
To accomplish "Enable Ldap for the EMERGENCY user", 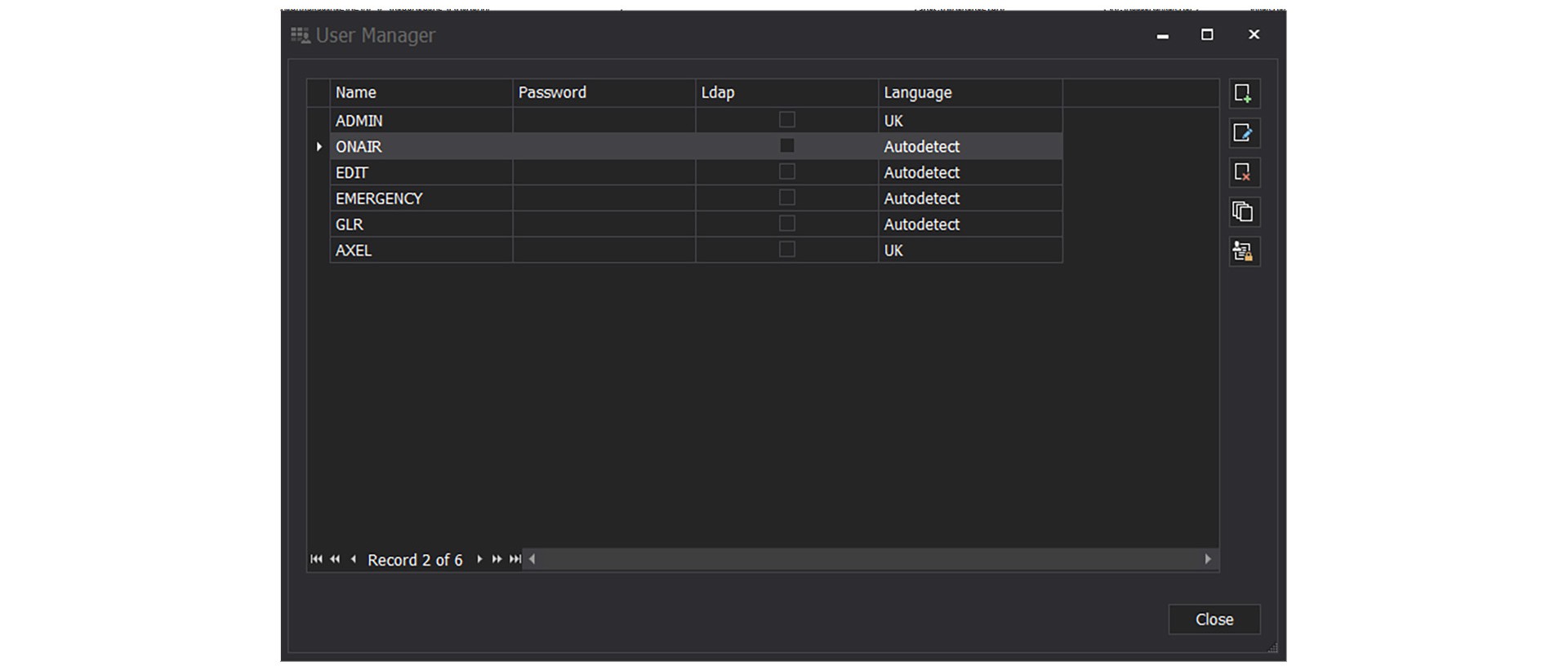I will point(786,198).
